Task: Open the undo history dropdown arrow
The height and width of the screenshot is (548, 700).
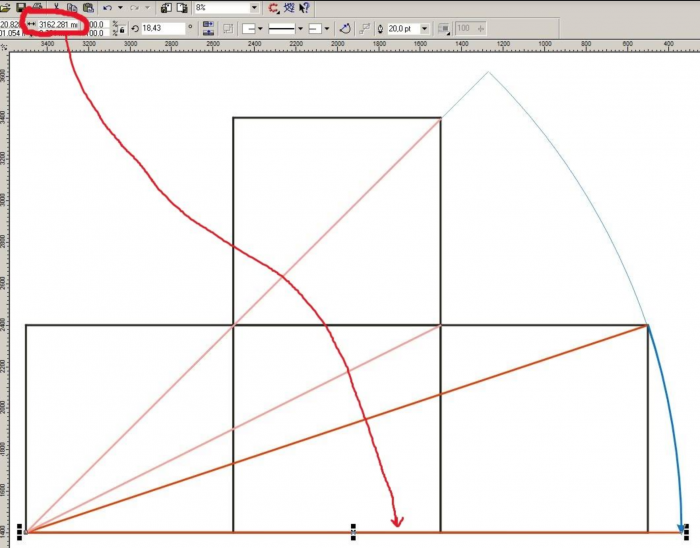Action: click(x=120, y=7)
